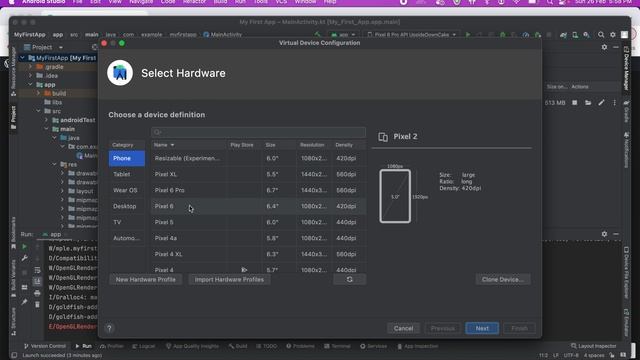Select the Automotive category
The image size is (640, 360).
[x=127, y=238]
